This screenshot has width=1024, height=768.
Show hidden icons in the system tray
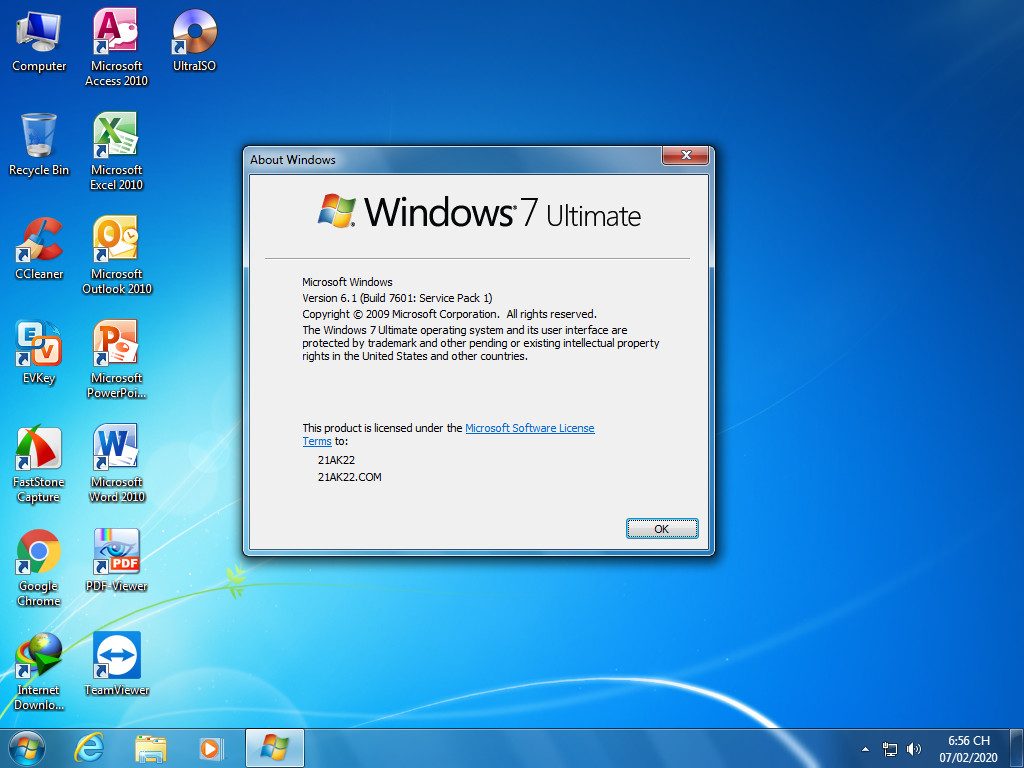click(865, 749)
